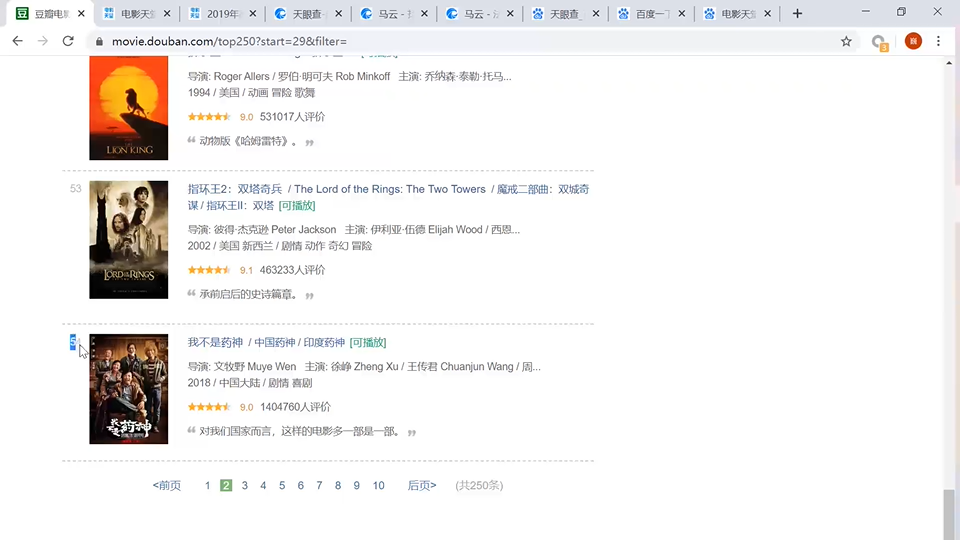Image resolution: width=960 pixels, height=540 pixels.
Task: Go to pagination page 1
Action: pyautogui.click(x=208, y=486)
